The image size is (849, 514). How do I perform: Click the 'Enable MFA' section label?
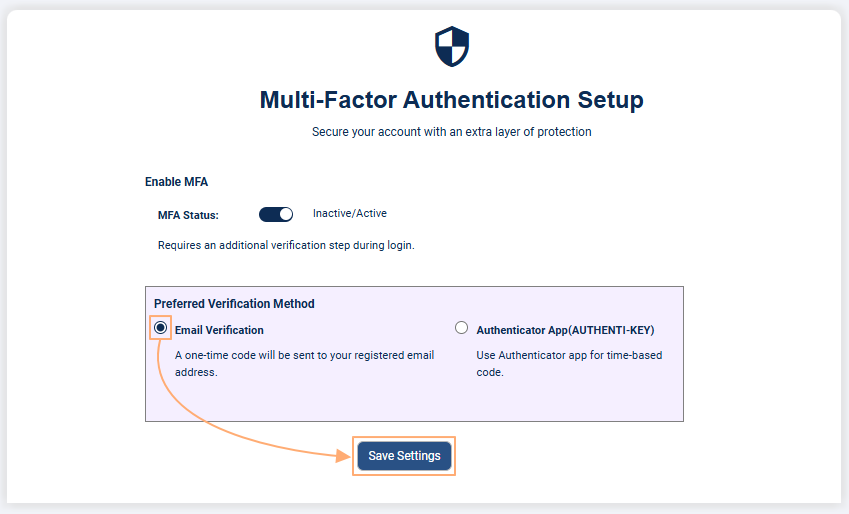(177, 182)
